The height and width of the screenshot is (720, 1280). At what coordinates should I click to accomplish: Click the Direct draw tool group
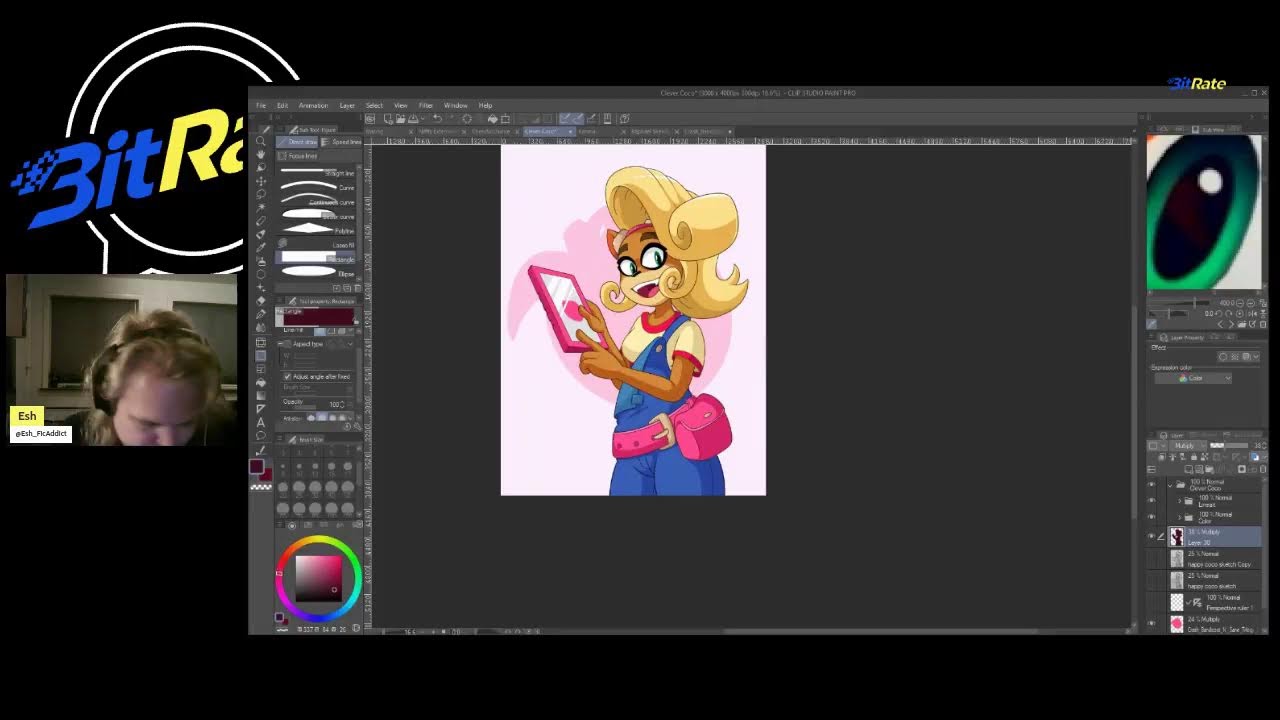(298, 142)
